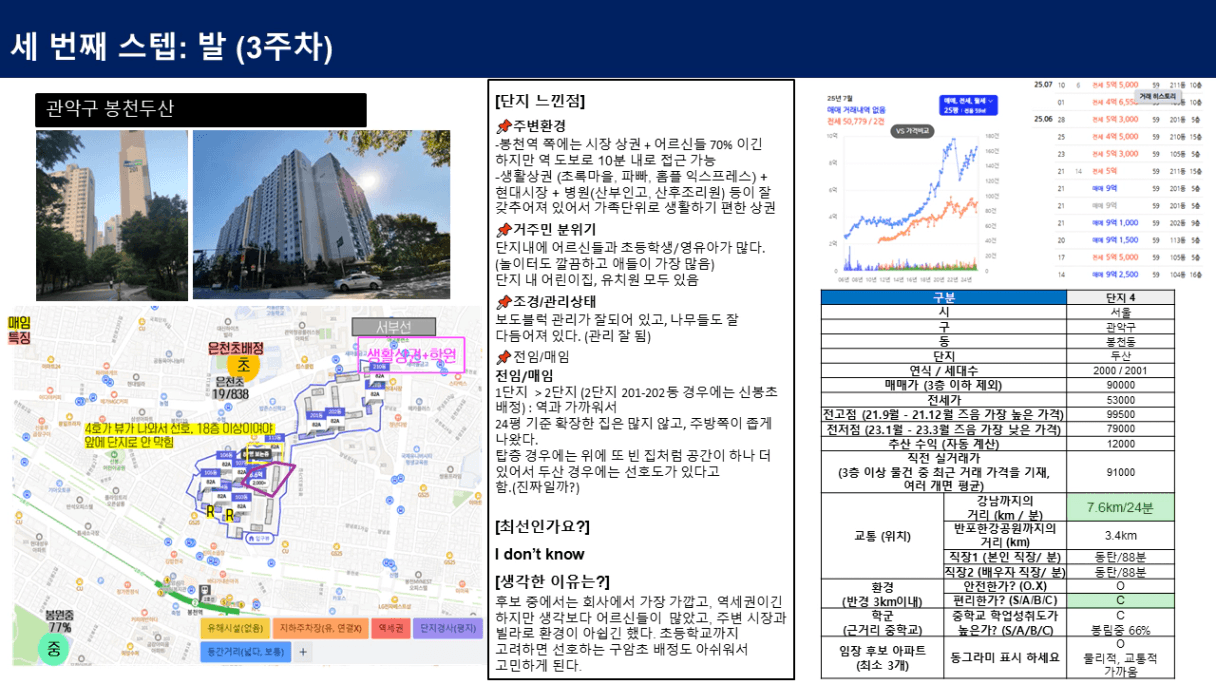The width and height of the screenshot is (1216, 684).
Task: Click the slide title 세 번째 스텝: 발 (3주차)
Action: (171, 46)
